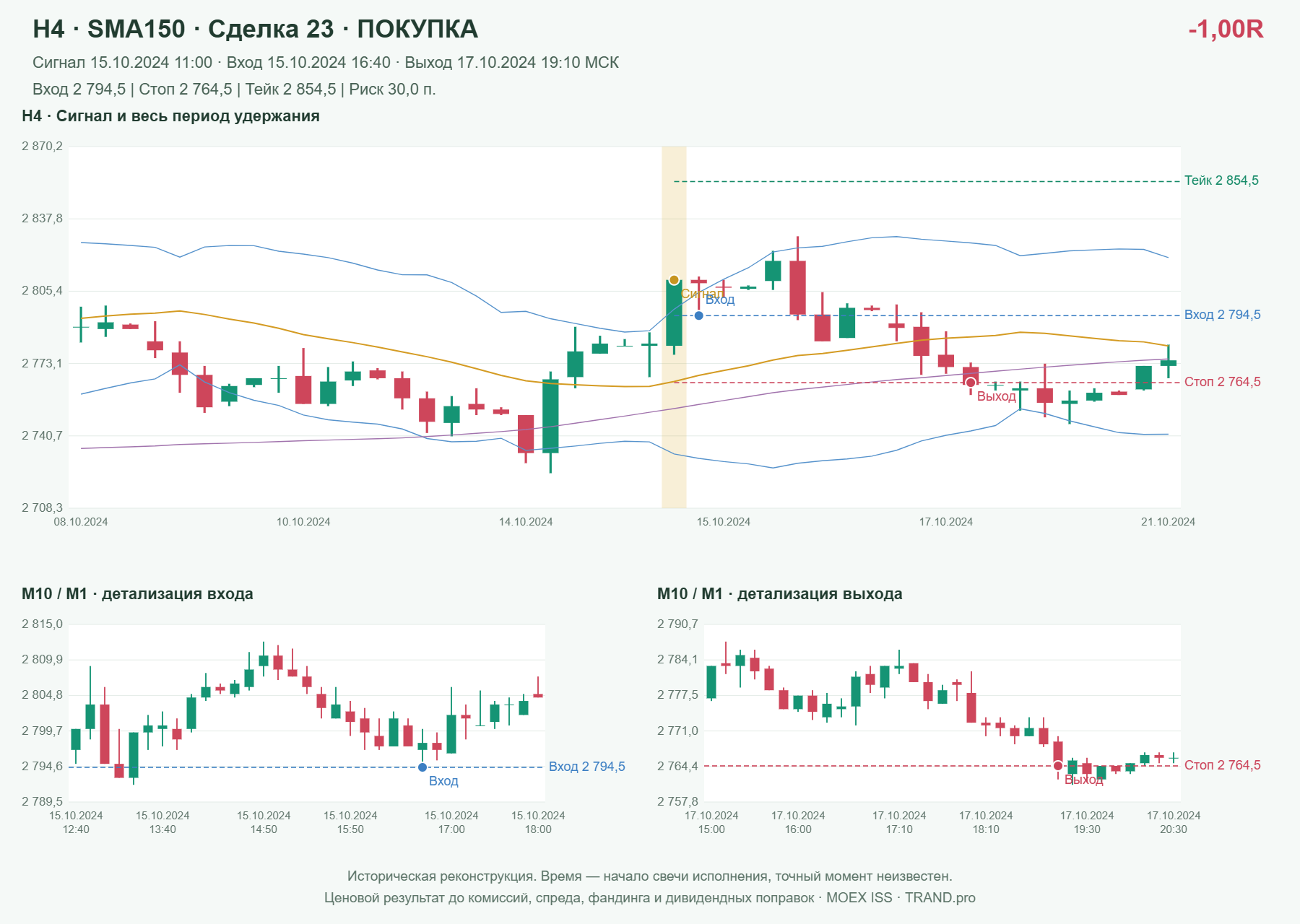This screenshot has height=924, width=1300.
Task: Click the red exit marker dot on H4 chart
Action: pyautogui.click(x=971, y=383)
